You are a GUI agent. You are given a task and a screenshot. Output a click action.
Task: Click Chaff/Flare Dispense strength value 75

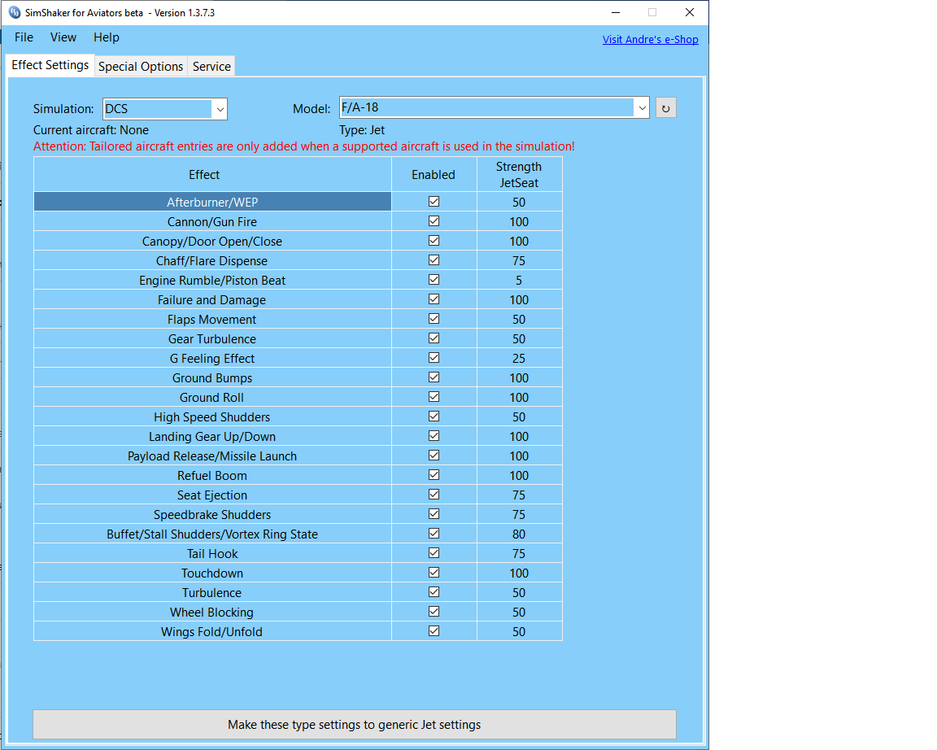tap(519, 261)
